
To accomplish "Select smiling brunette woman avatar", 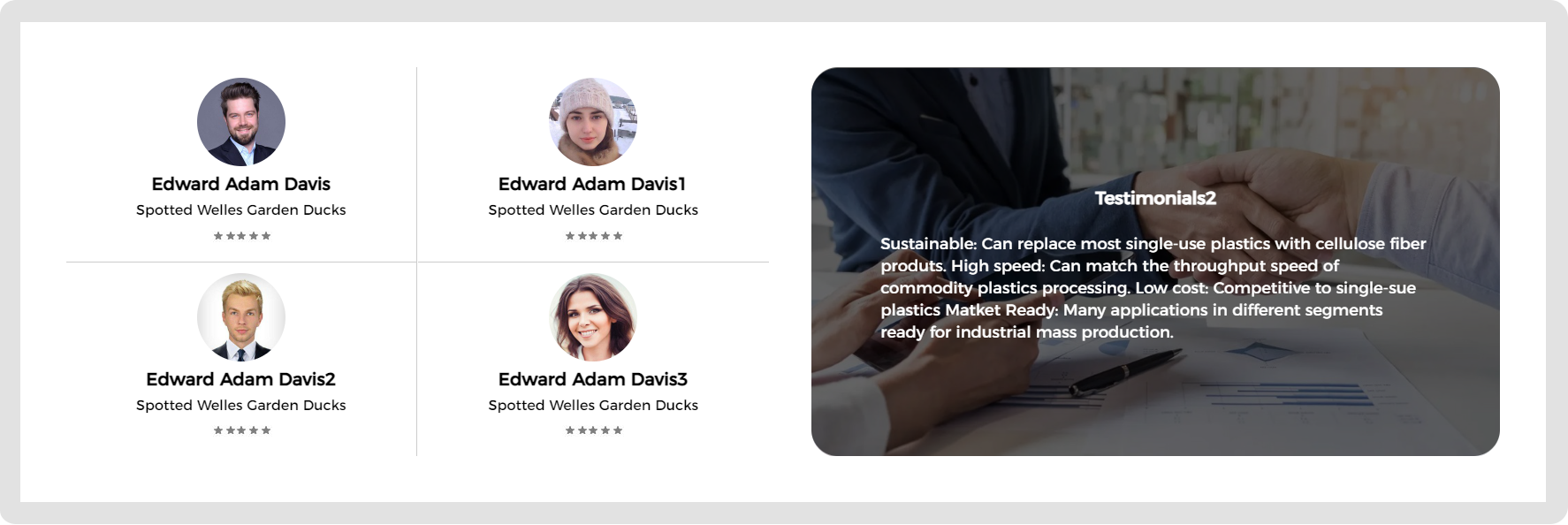I will 593,317.
